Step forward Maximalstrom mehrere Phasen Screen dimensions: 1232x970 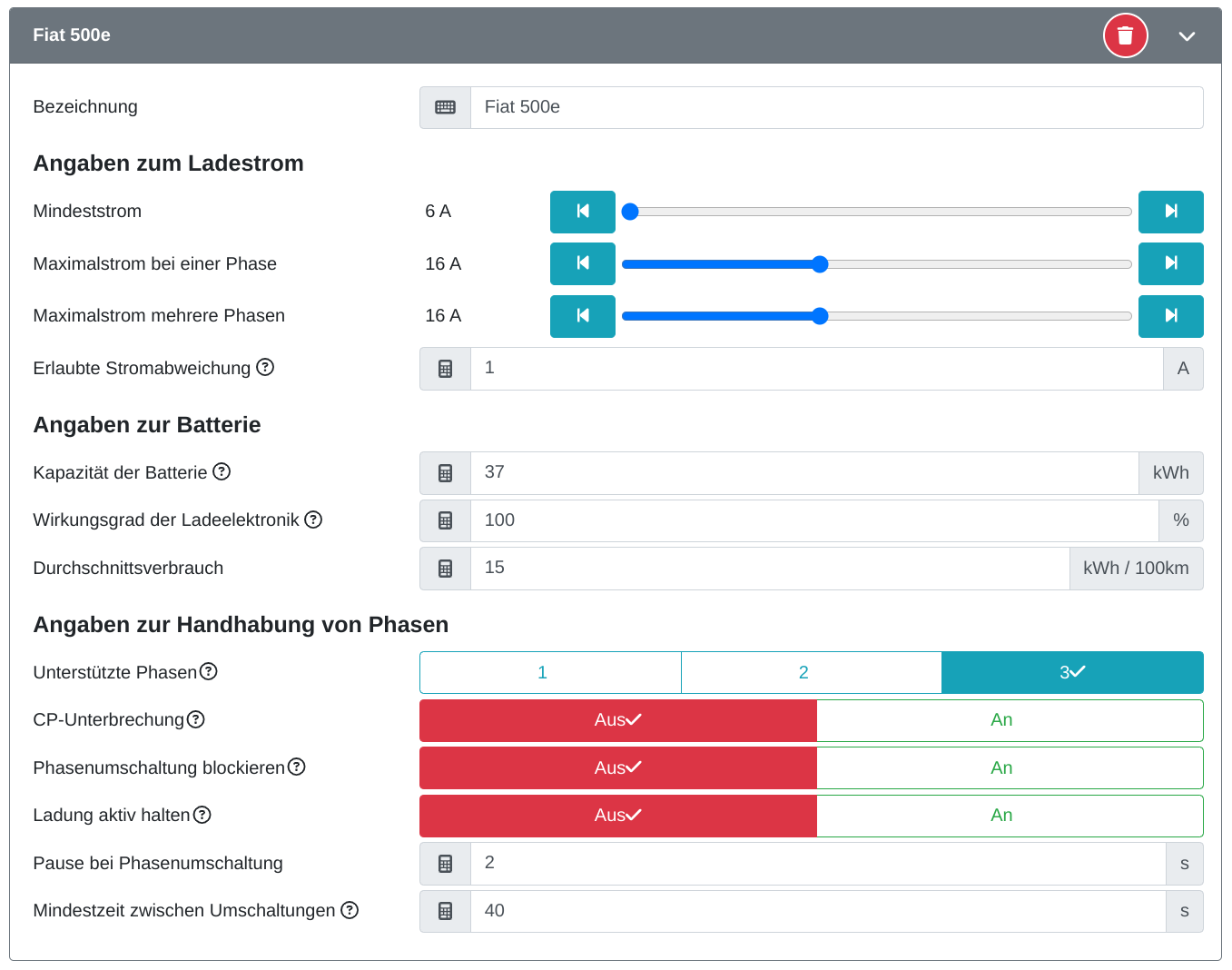pos(1171,316)
